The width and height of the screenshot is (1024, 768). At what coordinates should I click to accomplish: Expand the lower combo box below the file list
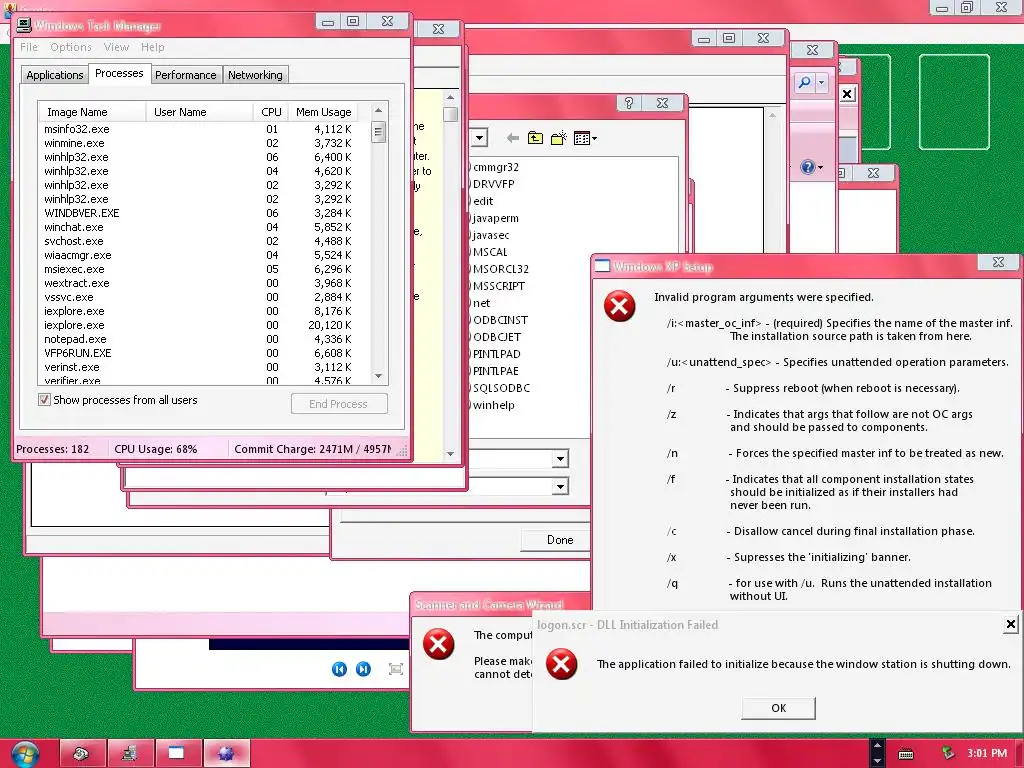click(560, 487)
